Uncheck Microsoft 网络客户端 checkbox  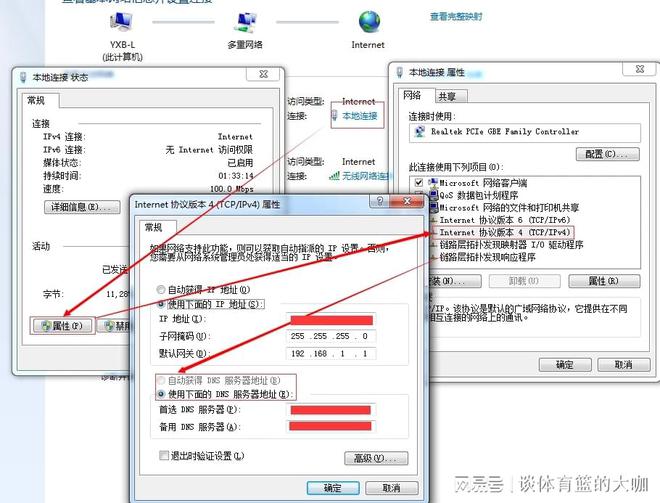click(x=418, y=182)
